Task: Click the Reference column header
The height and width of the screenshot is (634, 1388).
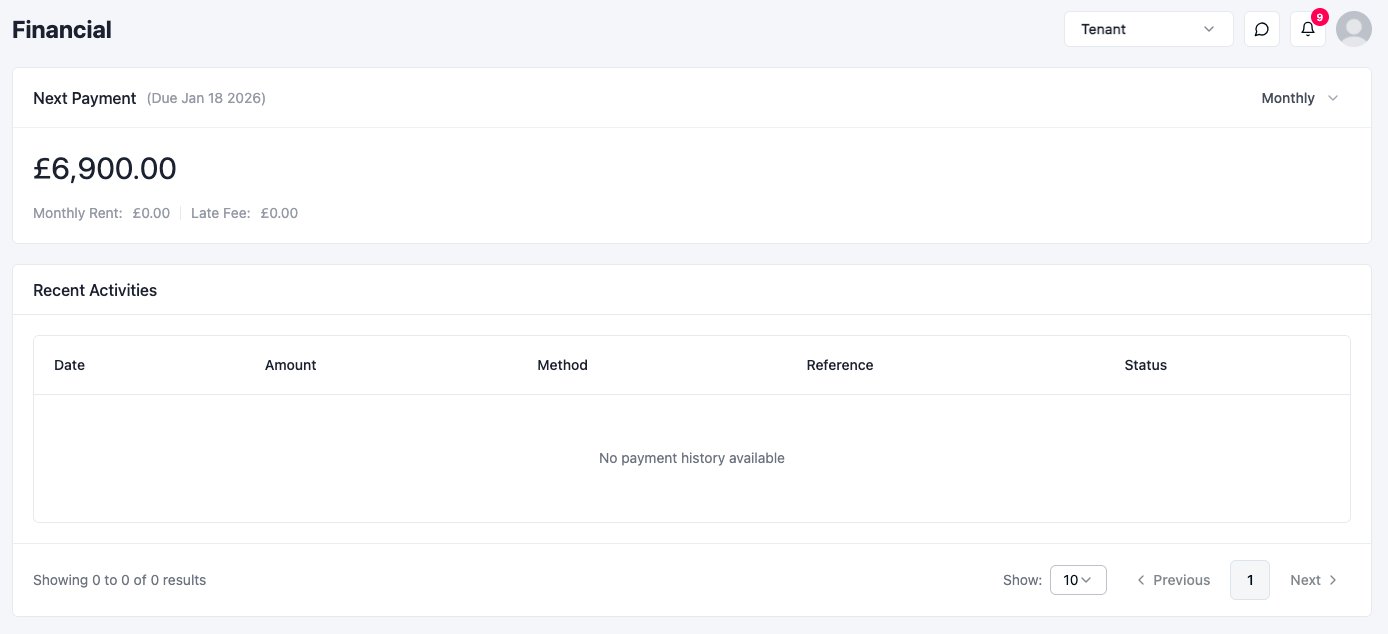Action: click(839, 365)
